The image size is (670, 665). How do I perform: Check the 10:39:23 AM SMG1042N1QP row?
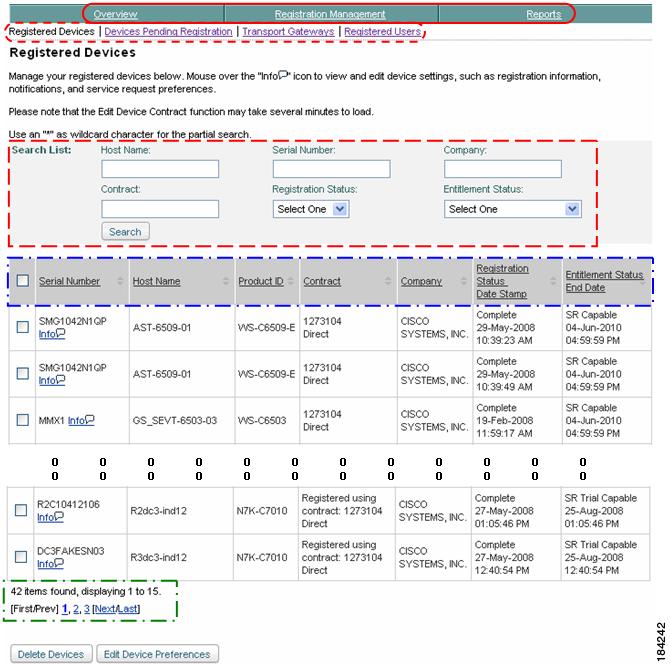point(23,327)
